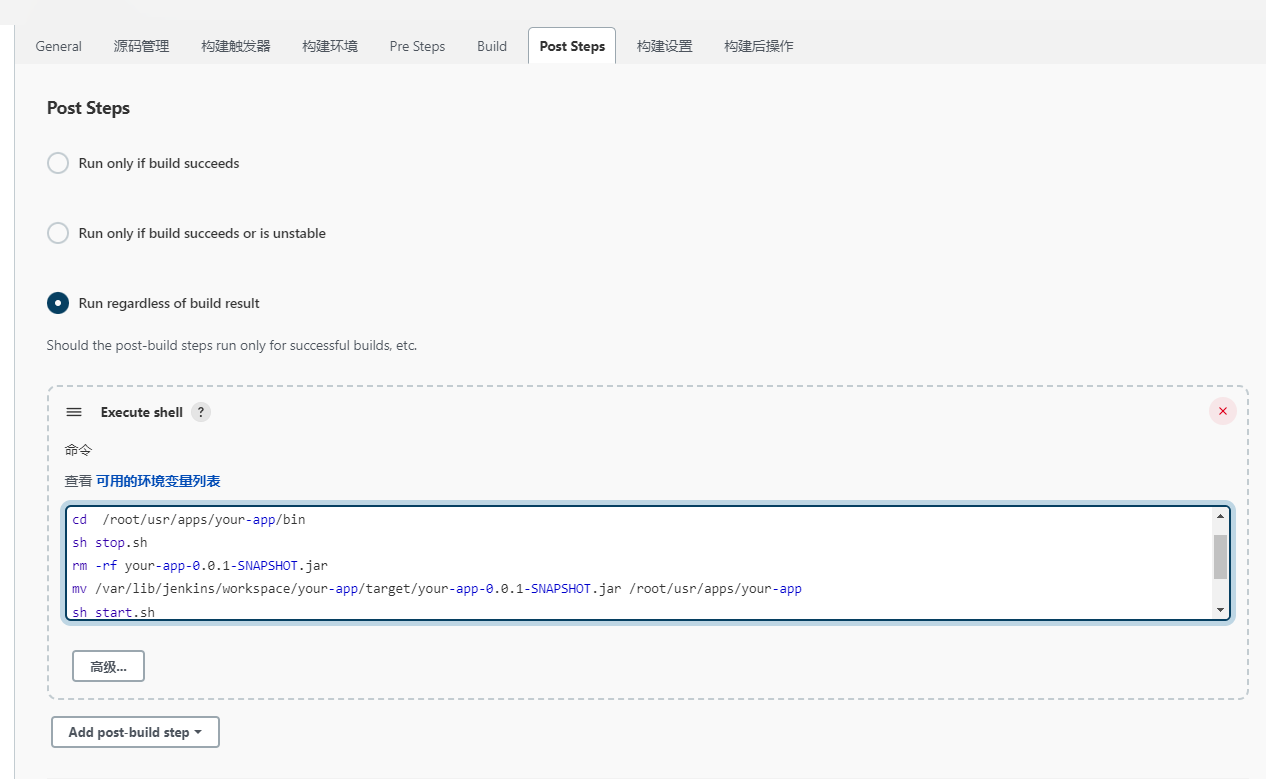Click the Execute shell title text
This screenshot has height=779, width=1266.
[142, 412]
